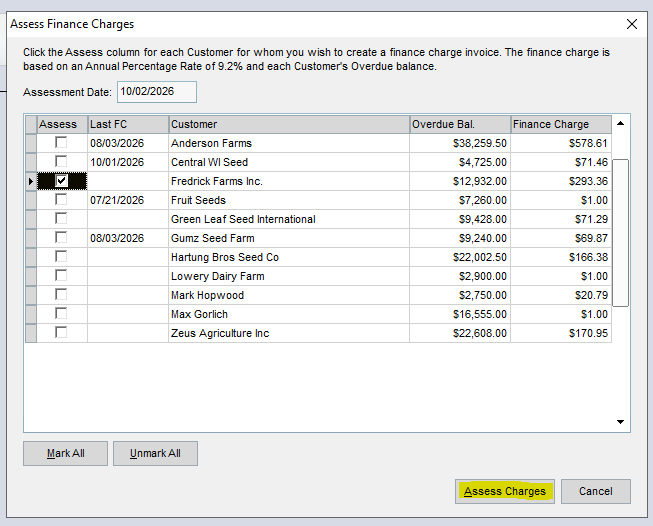Check Assess box for Anderson Farms

point(61,142)
